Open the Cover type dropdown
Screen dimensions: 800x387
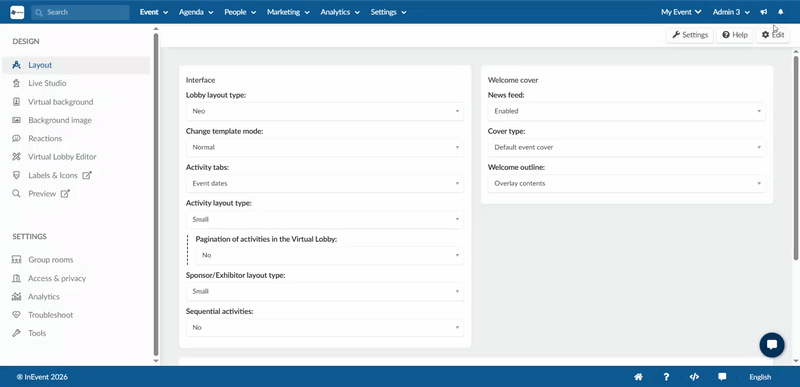[627, 147]
